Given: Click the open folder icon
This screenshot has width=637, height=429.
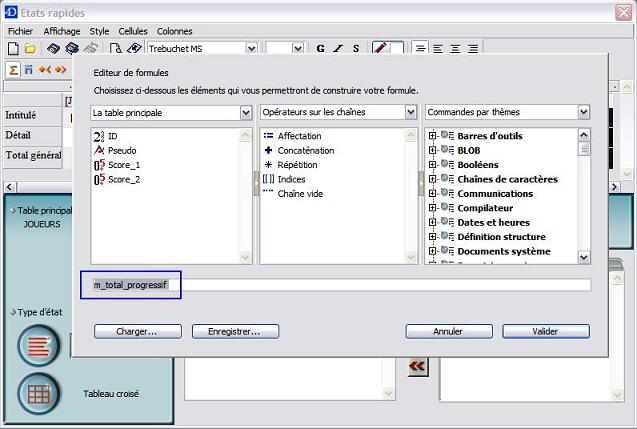Looking at the screenshot, I should click(x=30, y=48).
